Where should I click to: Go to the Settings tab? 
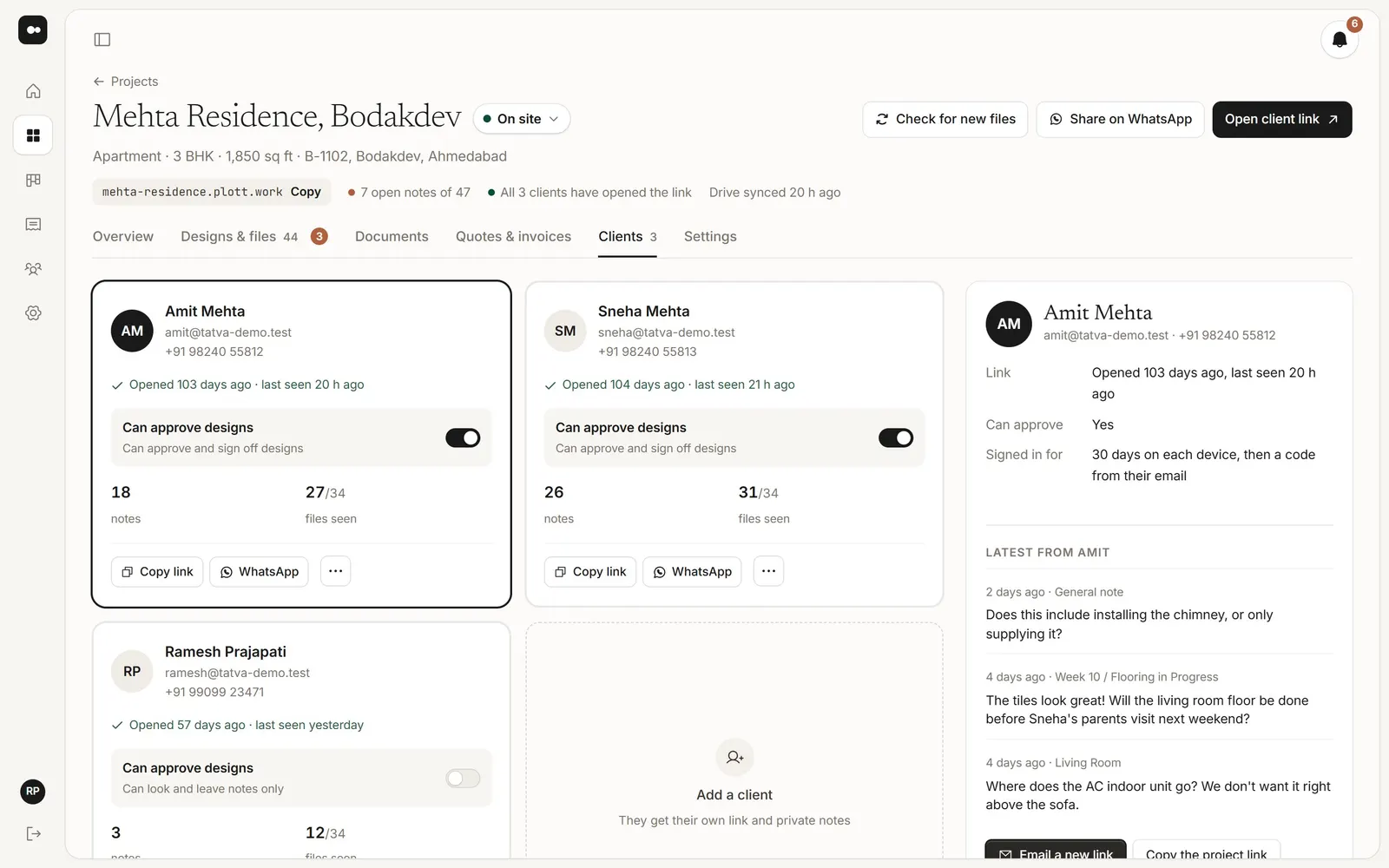coord(710,236)
